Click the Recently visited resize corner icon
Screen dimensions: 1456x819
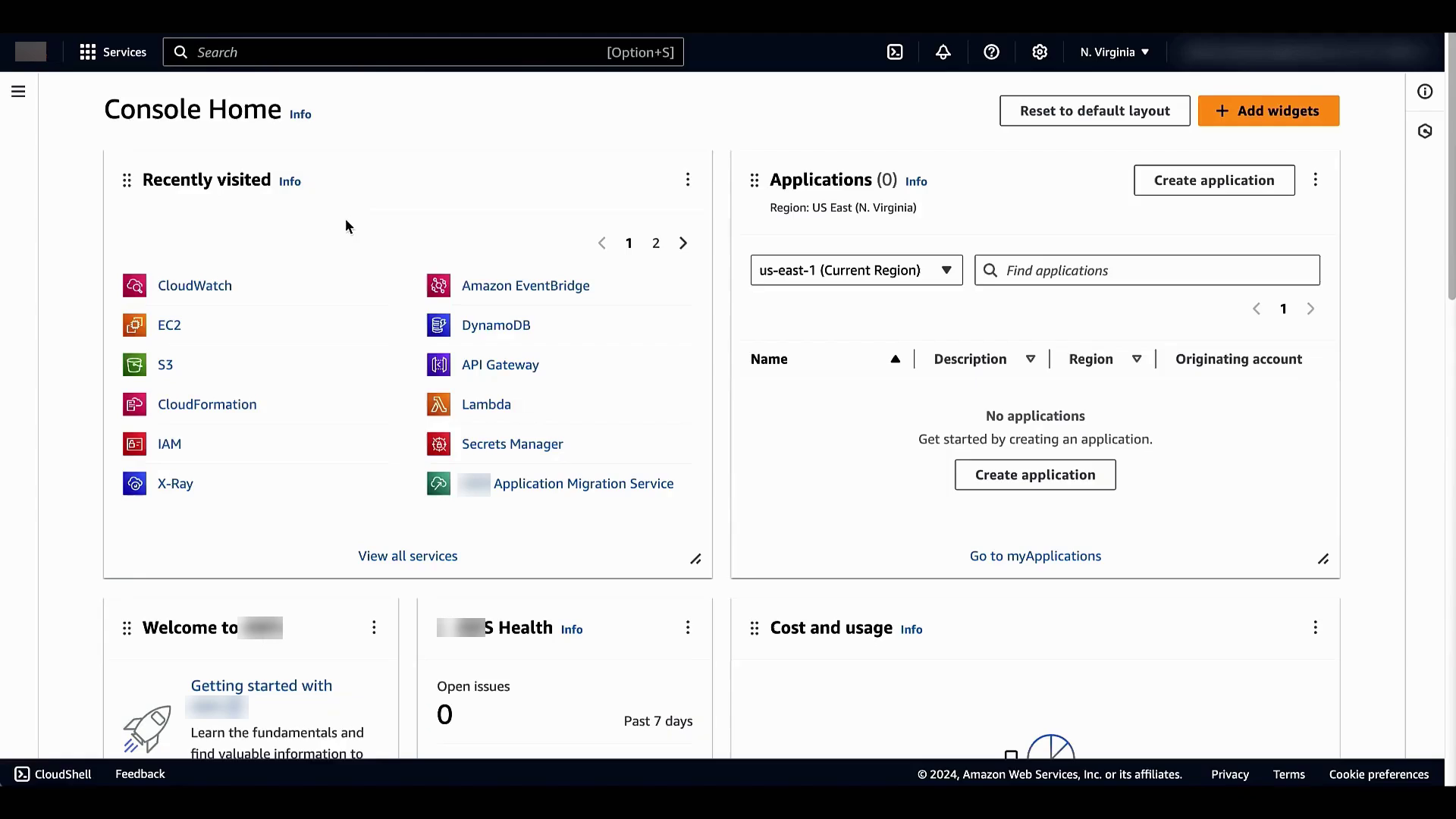695,559
